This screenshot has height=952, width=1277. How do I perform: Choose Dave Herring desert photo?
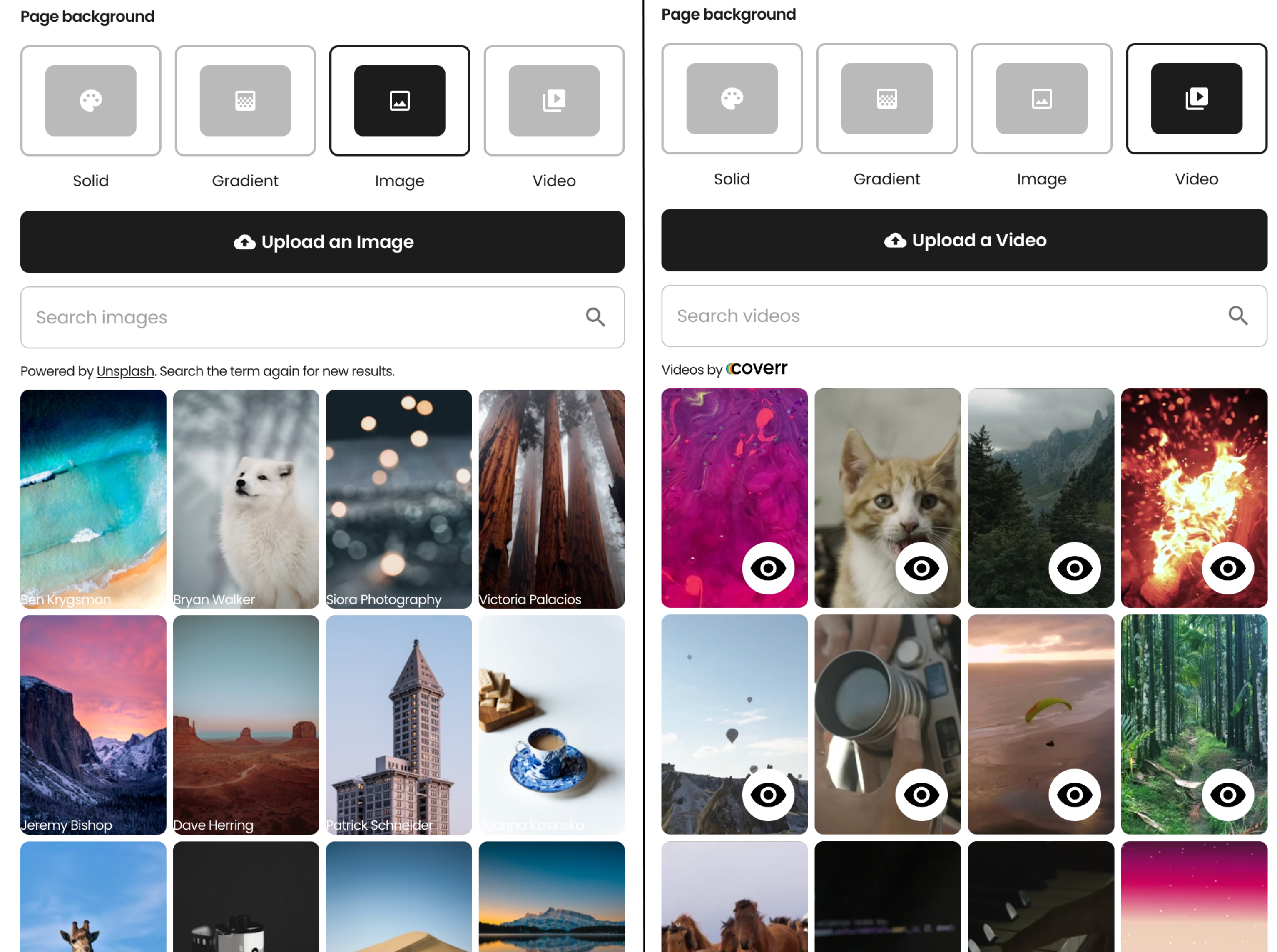pos(246,725)
